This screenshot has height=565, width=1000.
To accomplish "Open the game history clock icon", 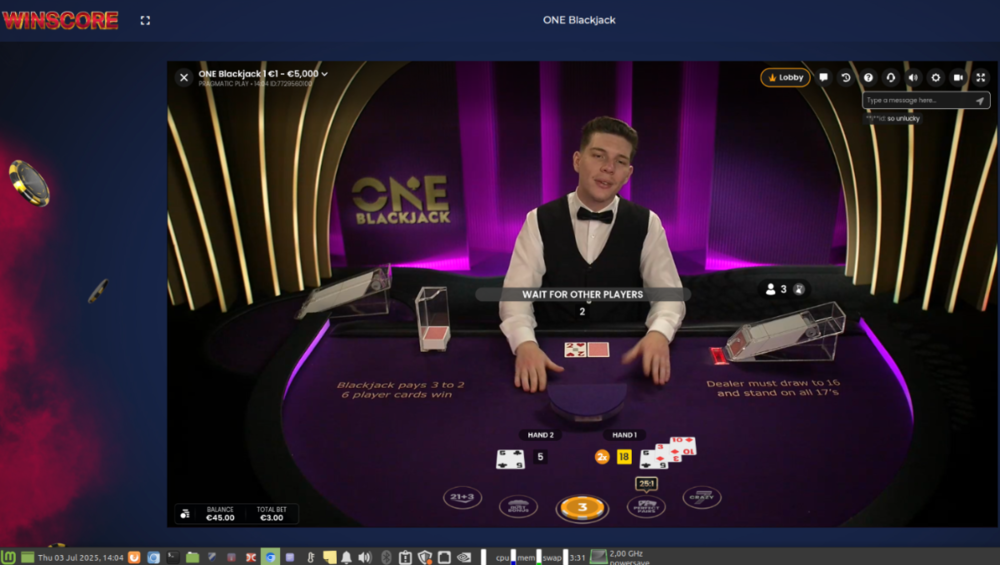I will point(846,77).
